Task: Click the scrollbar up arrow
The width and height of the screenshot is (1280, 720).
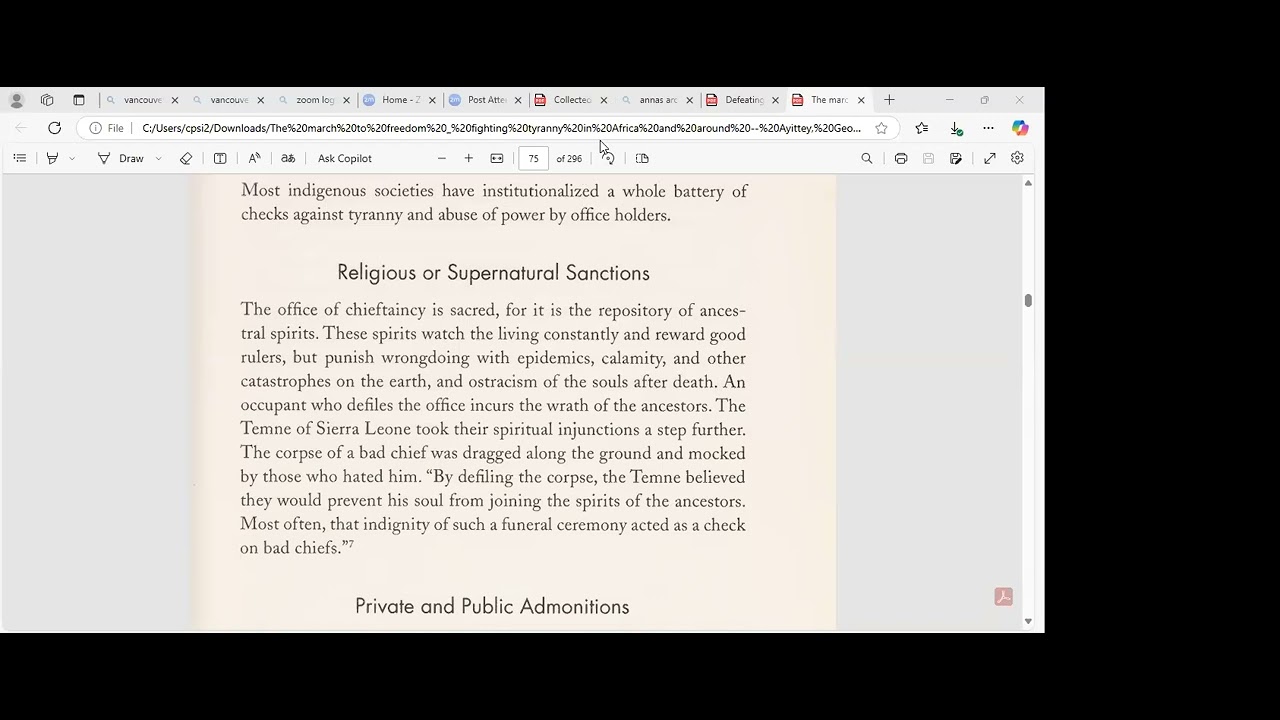Action: [1028, 183]
